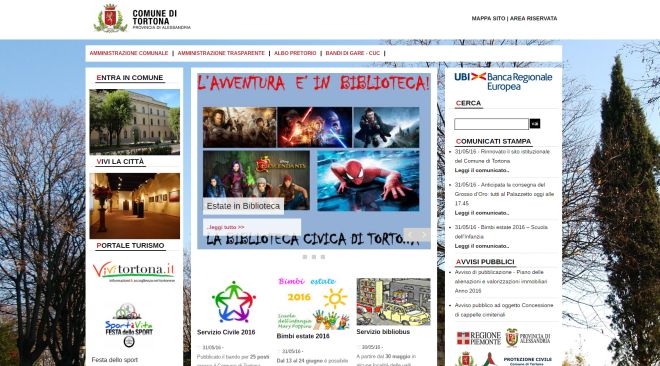Viewport: 660px width, 366px height.
Task: Click the Portale Turismo heading
Action: tap(130, 246)
